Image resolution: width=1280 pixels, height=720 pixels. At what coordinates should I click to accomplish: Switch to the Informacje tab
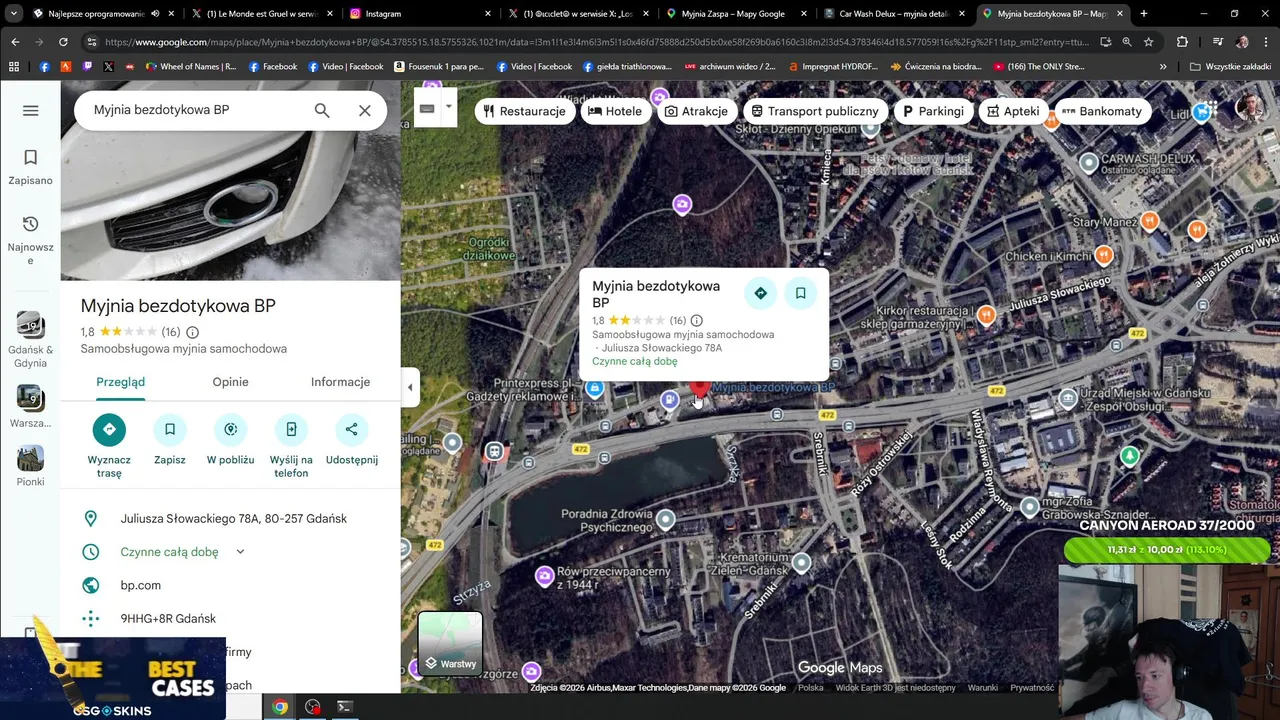click(340, 382)
